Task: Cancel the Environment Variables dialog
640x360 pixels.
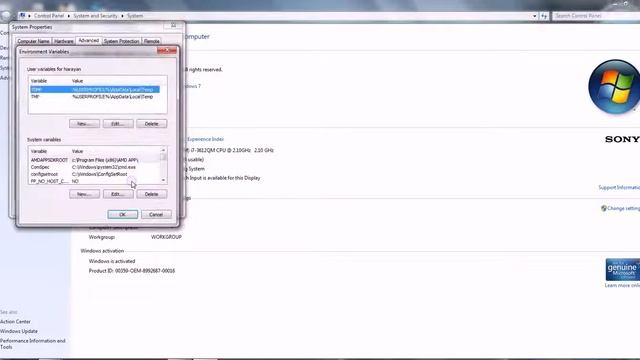Action: [x=156, y=214]
